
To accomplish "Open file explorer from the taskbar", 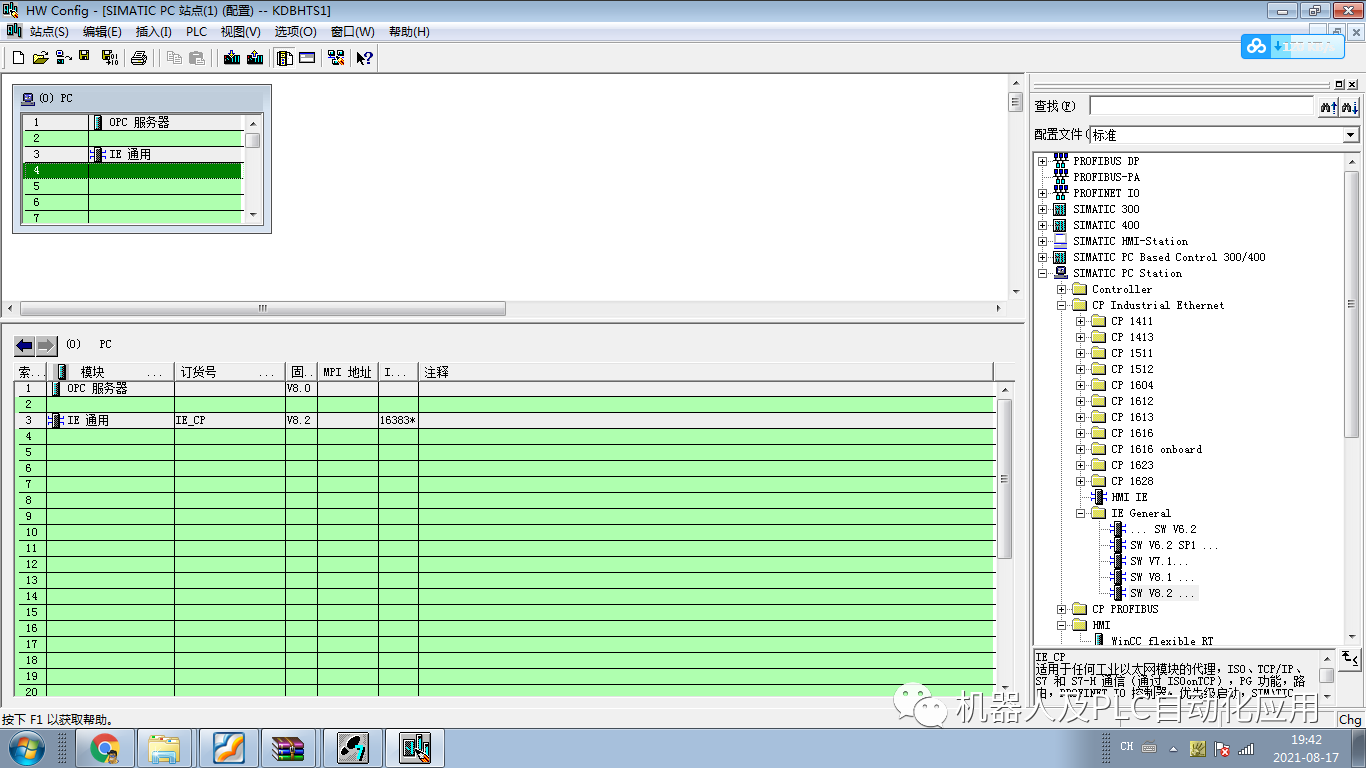I will [165, 748].
